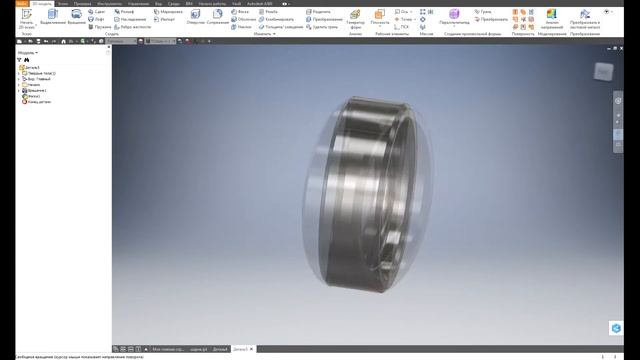Select the Fillet (Сопряжение) tool
This screenshot has width=640, height=360.
pos(218,17)
